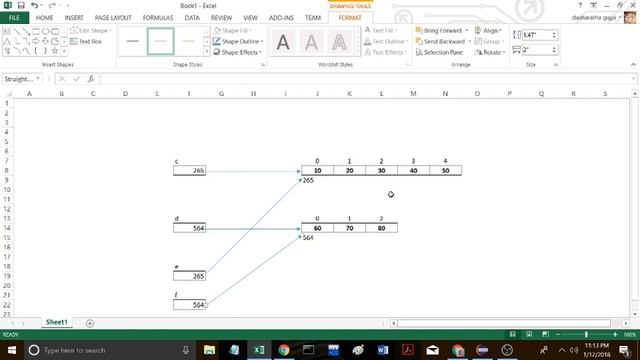Image resolution: width=640 pixels, height=360 pixels.
Task: Select the first dark line shape style
Action: (x=133, y=41)
